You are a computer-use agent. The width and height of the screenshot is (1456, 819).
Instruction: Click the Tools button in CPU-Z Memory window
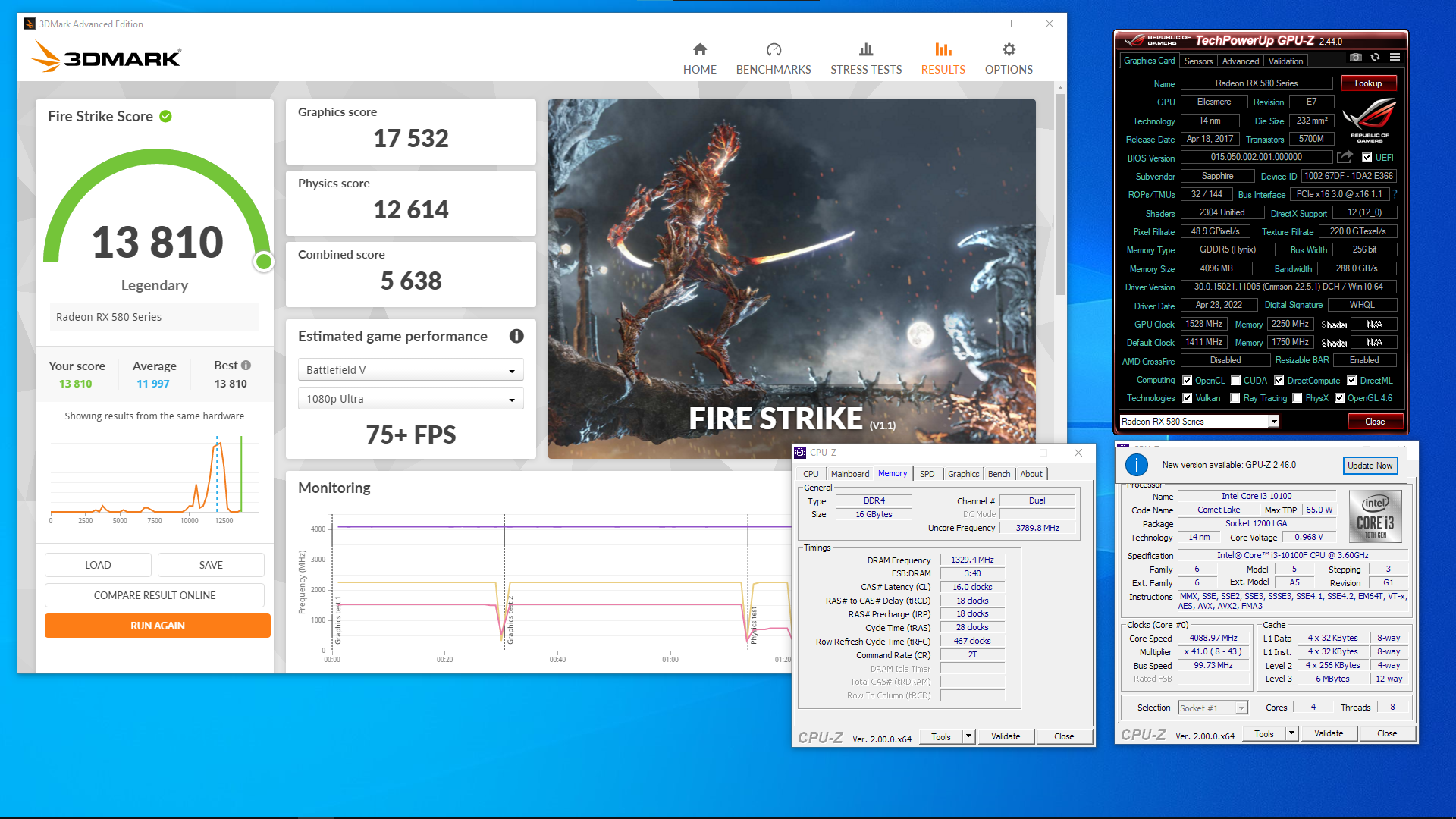tap(941, 736)
